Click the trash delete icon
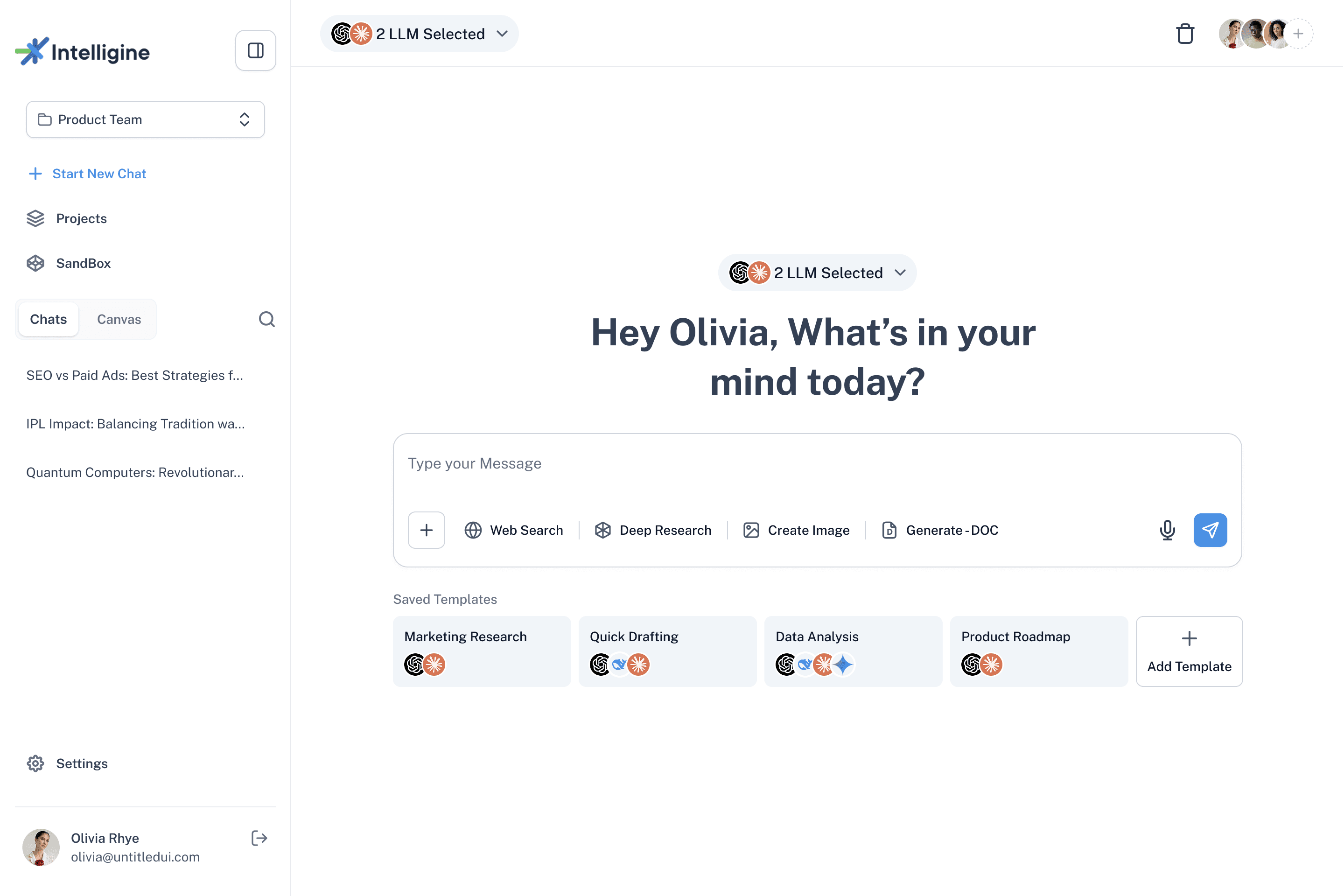Image resolution: width=1344 pixels, height=896 pixels. (x=1185, y=34)
